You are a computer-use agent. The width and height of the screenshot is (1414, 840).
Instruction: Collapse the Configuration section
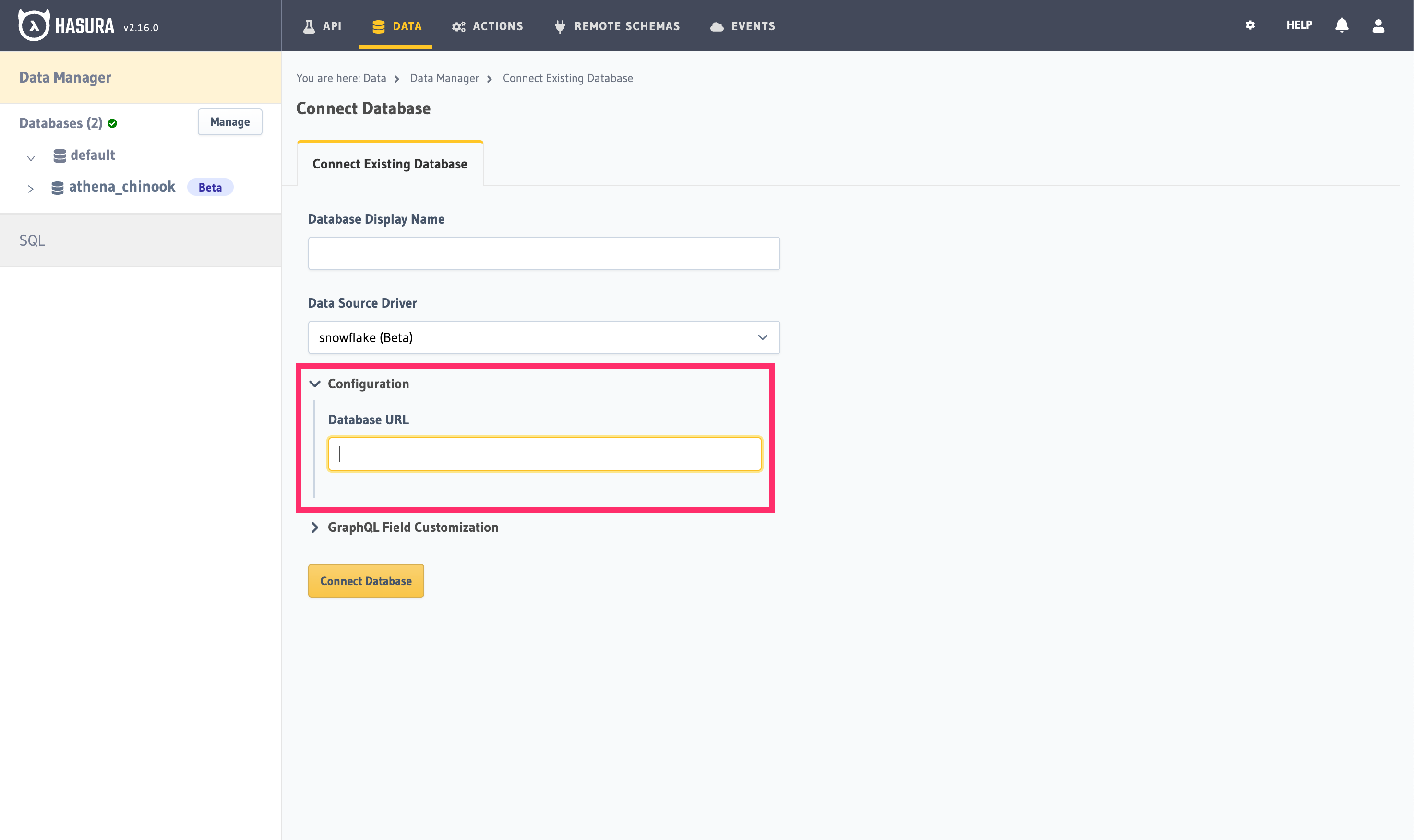click(x=315, y=384)
